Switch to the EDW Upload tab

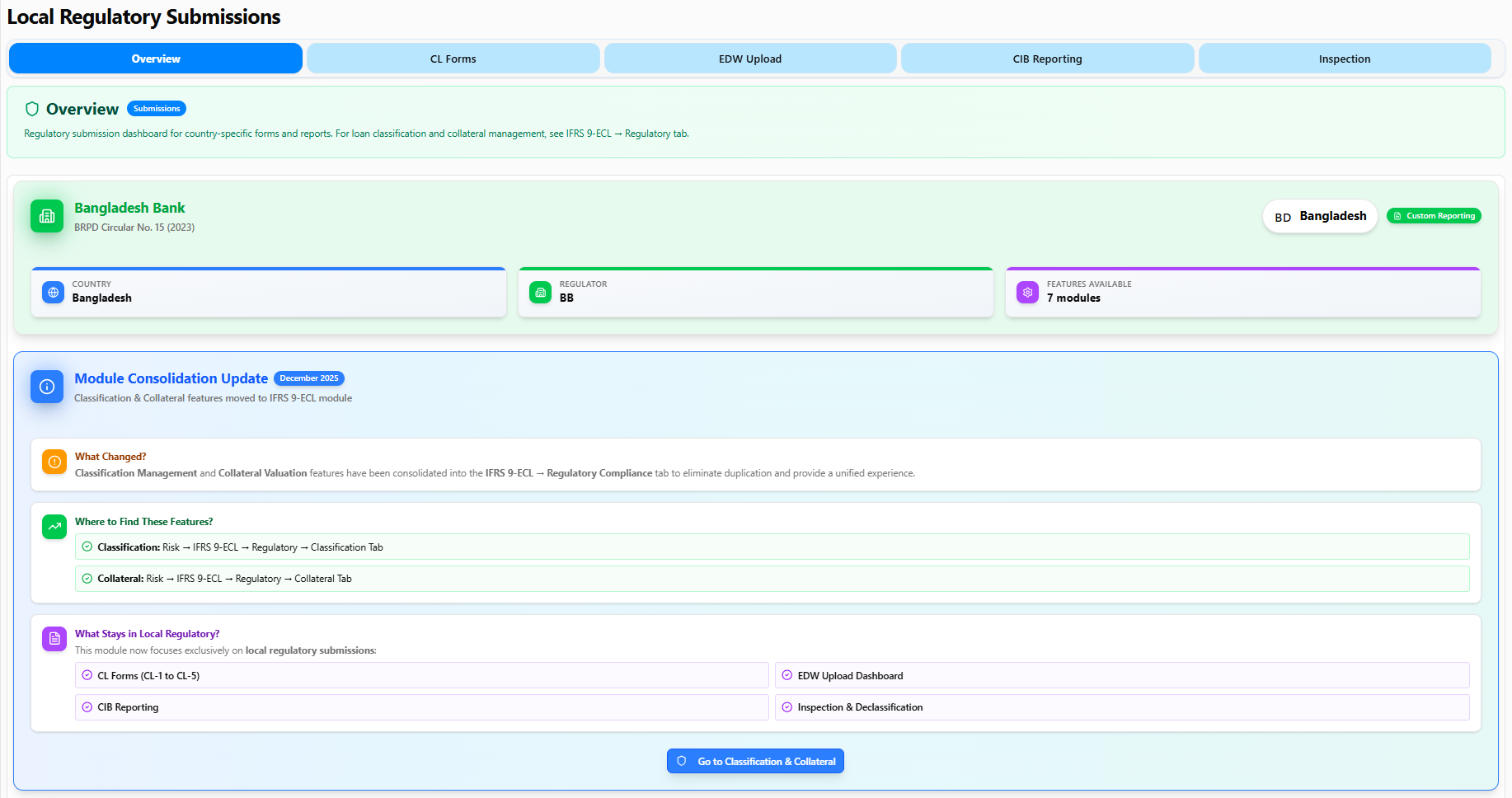(x=749, y=59)
